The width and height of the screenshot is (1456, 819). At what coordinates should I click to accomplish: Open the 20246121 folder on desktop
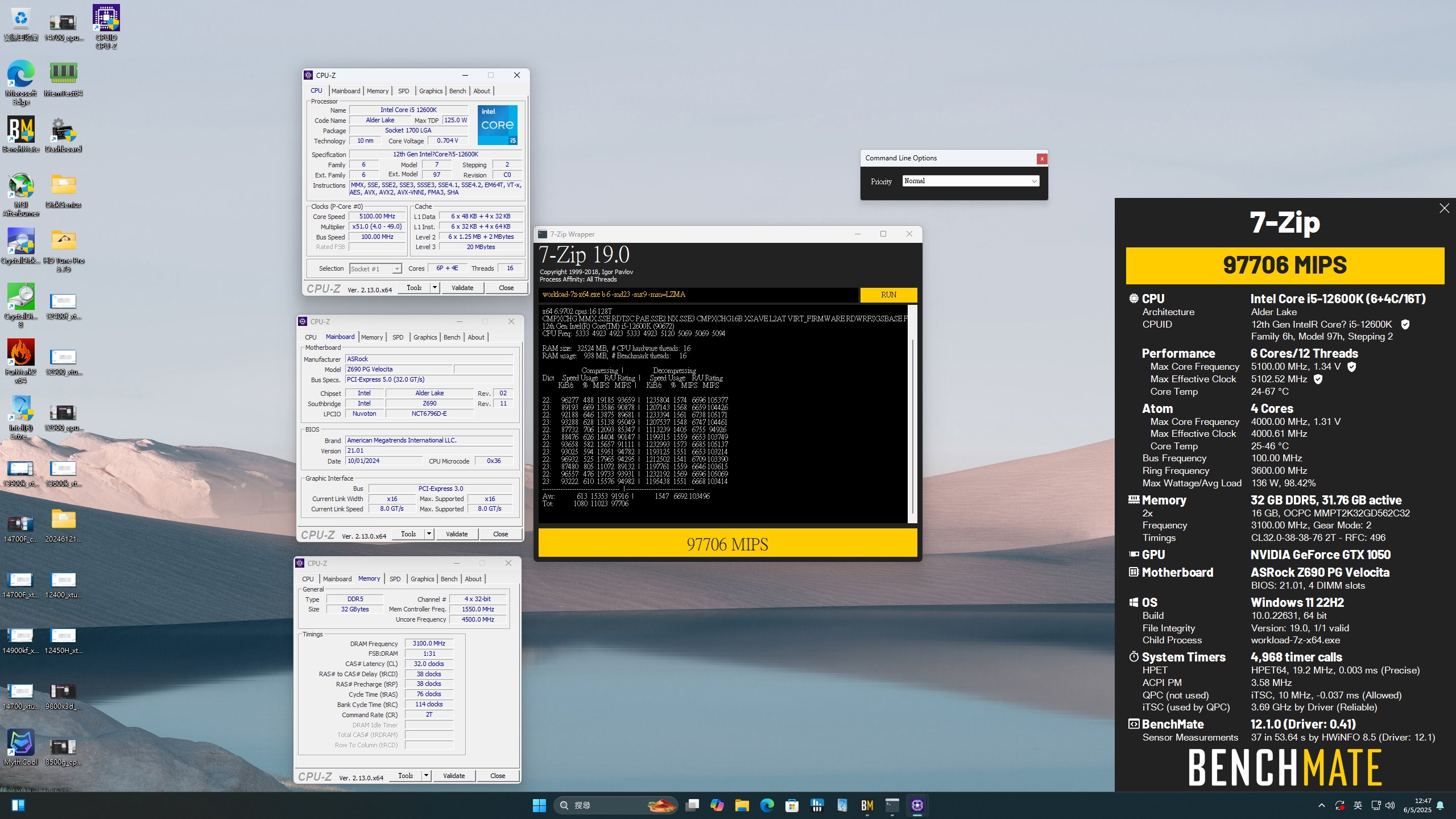pos(63,524)
